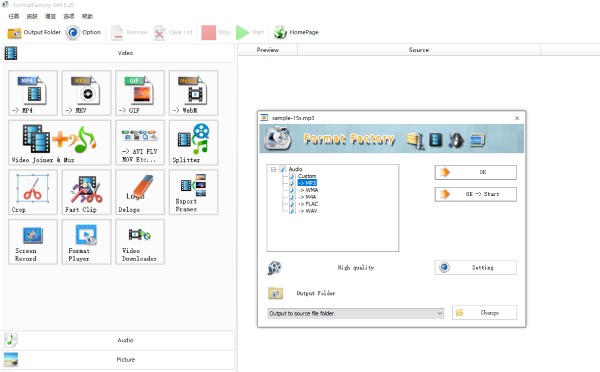Viewport: 600px width, 372px height.
Task: Open the Task (任务) menu
Action: pos(14,16)
